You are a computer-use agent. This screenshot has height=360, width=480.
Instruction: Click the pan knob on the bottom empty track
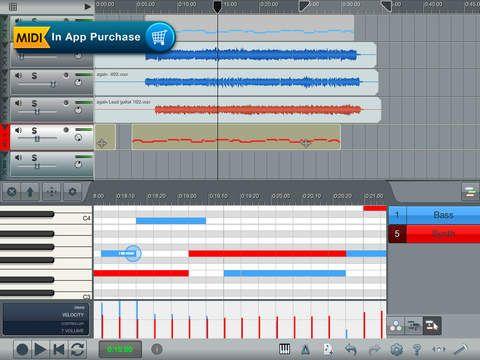78,164
